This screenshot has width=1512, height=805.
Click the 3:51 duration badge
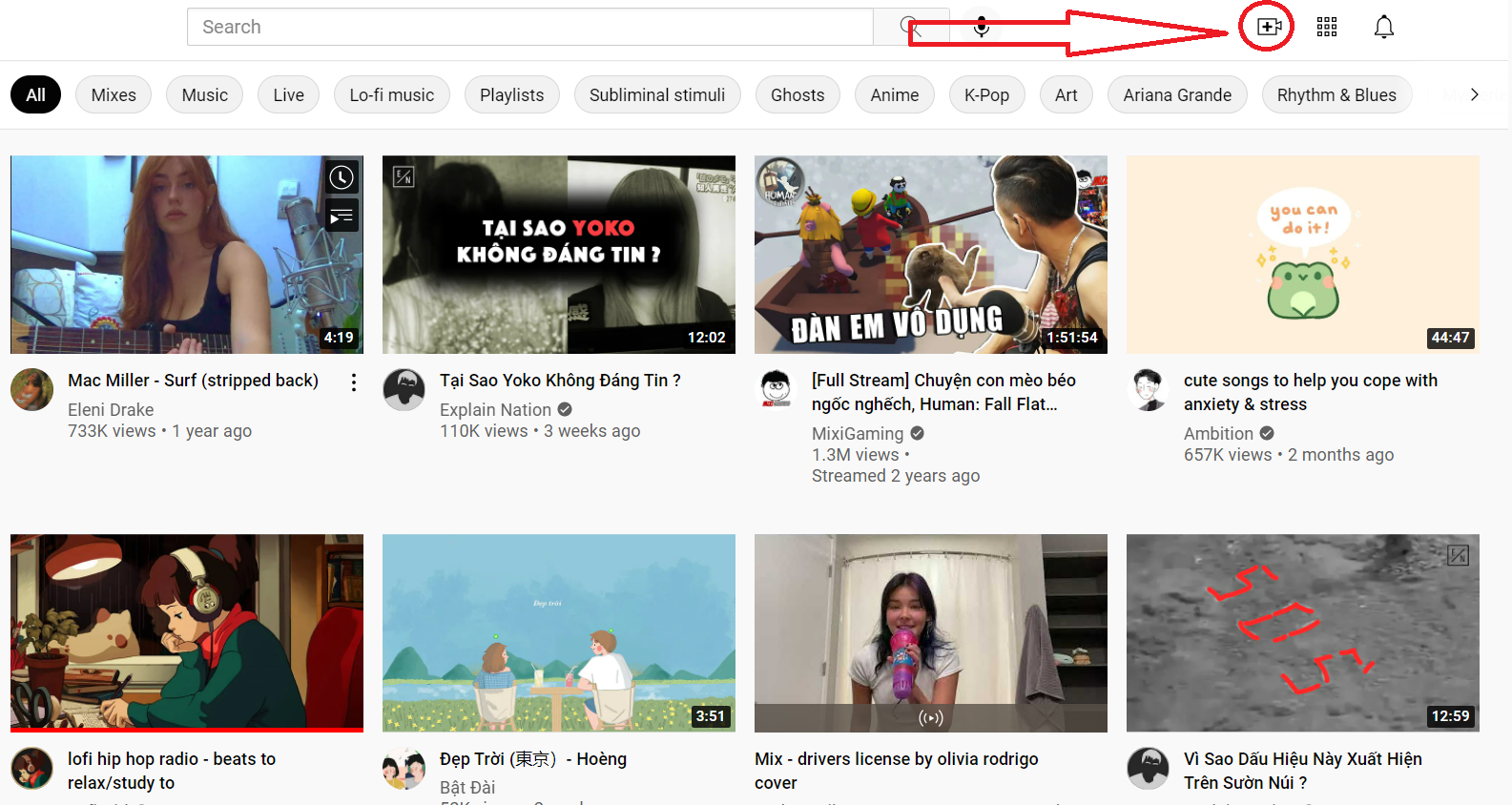(x=710, y=716)
